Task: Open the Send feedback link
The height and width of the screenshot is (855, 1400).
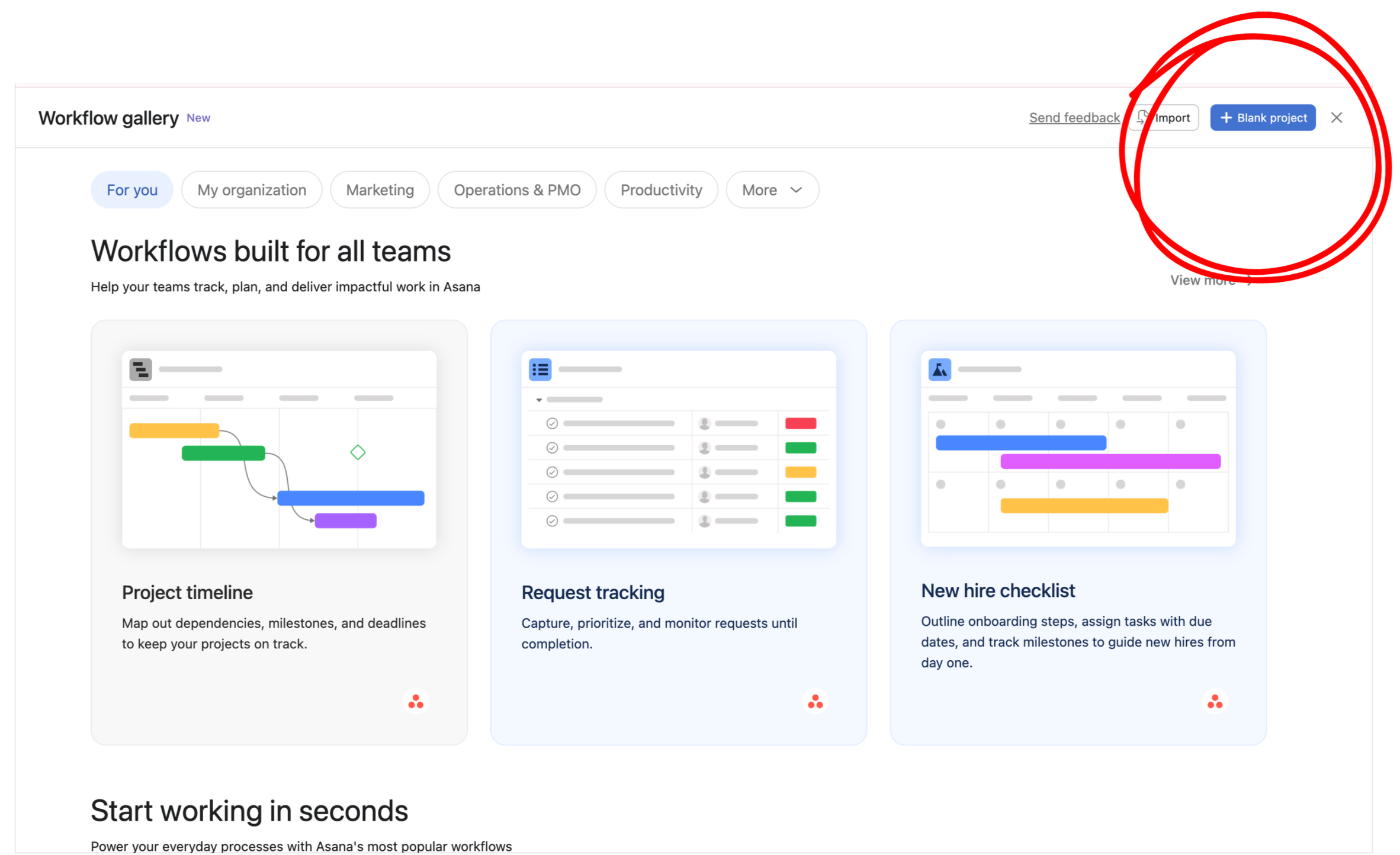Action: 1074,118
